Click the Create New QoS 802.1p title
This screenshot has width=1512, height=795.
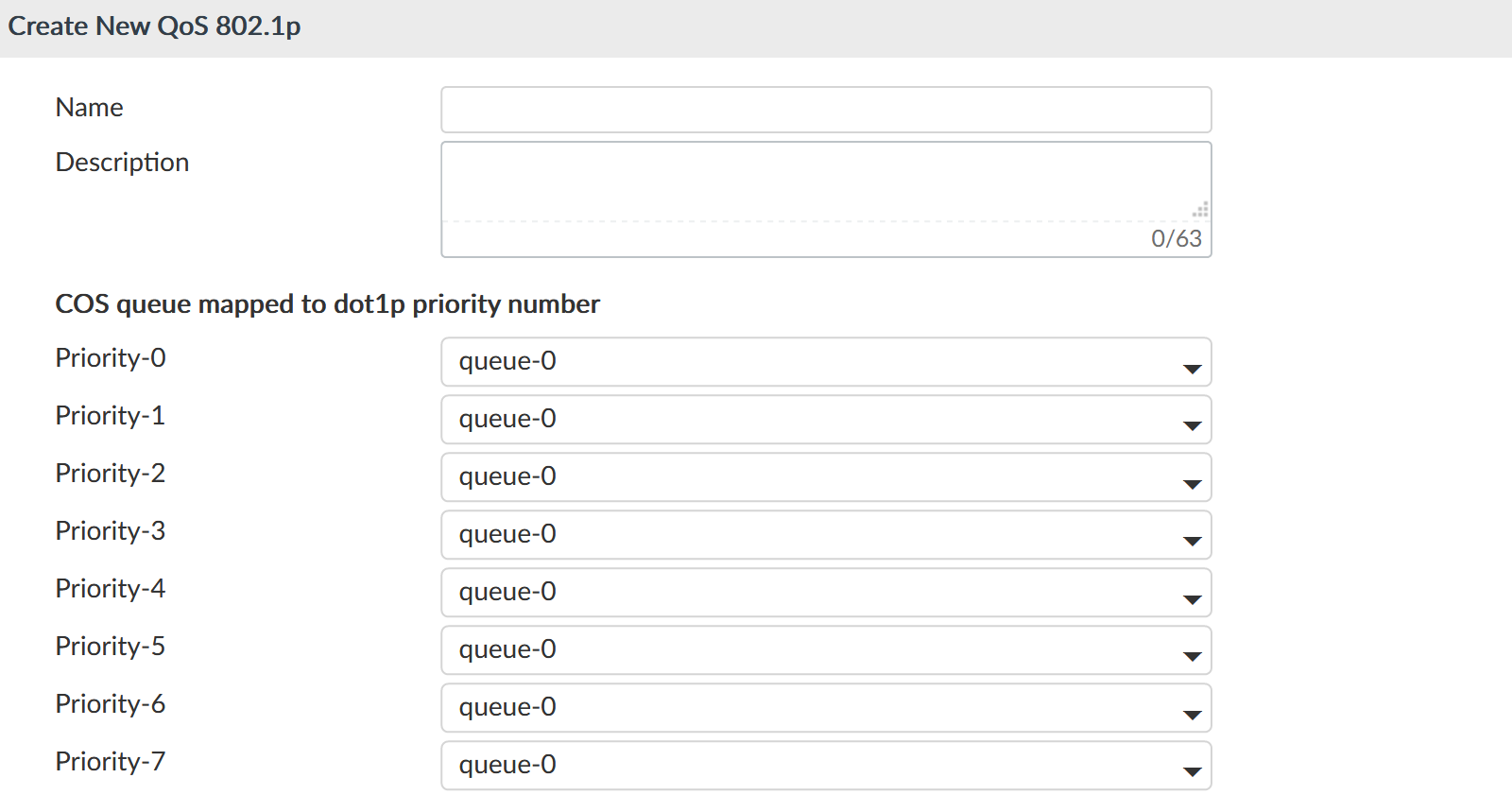[154, 26]
